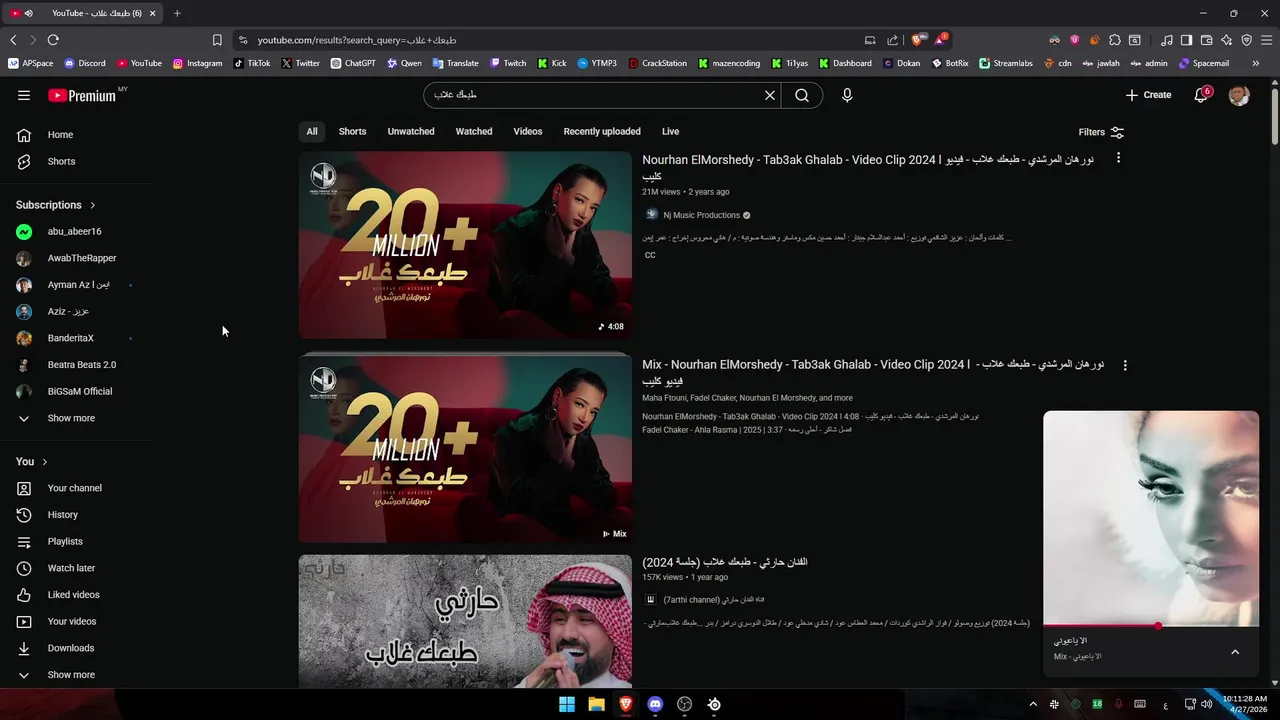
Task: Bookmark this page icon in address bar
Action: point(217,40)
